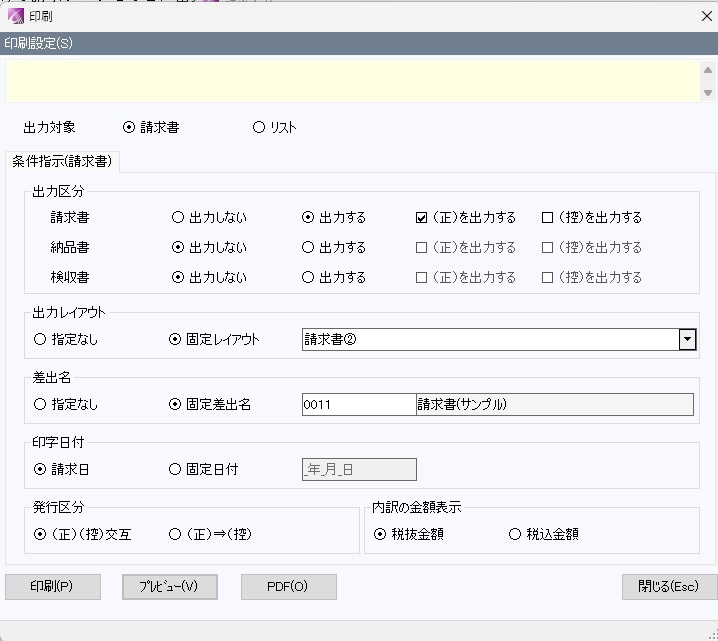Viewport: 718px width, 641px height.
Task: Choose 固定レイアウト option
Action: 214,339
